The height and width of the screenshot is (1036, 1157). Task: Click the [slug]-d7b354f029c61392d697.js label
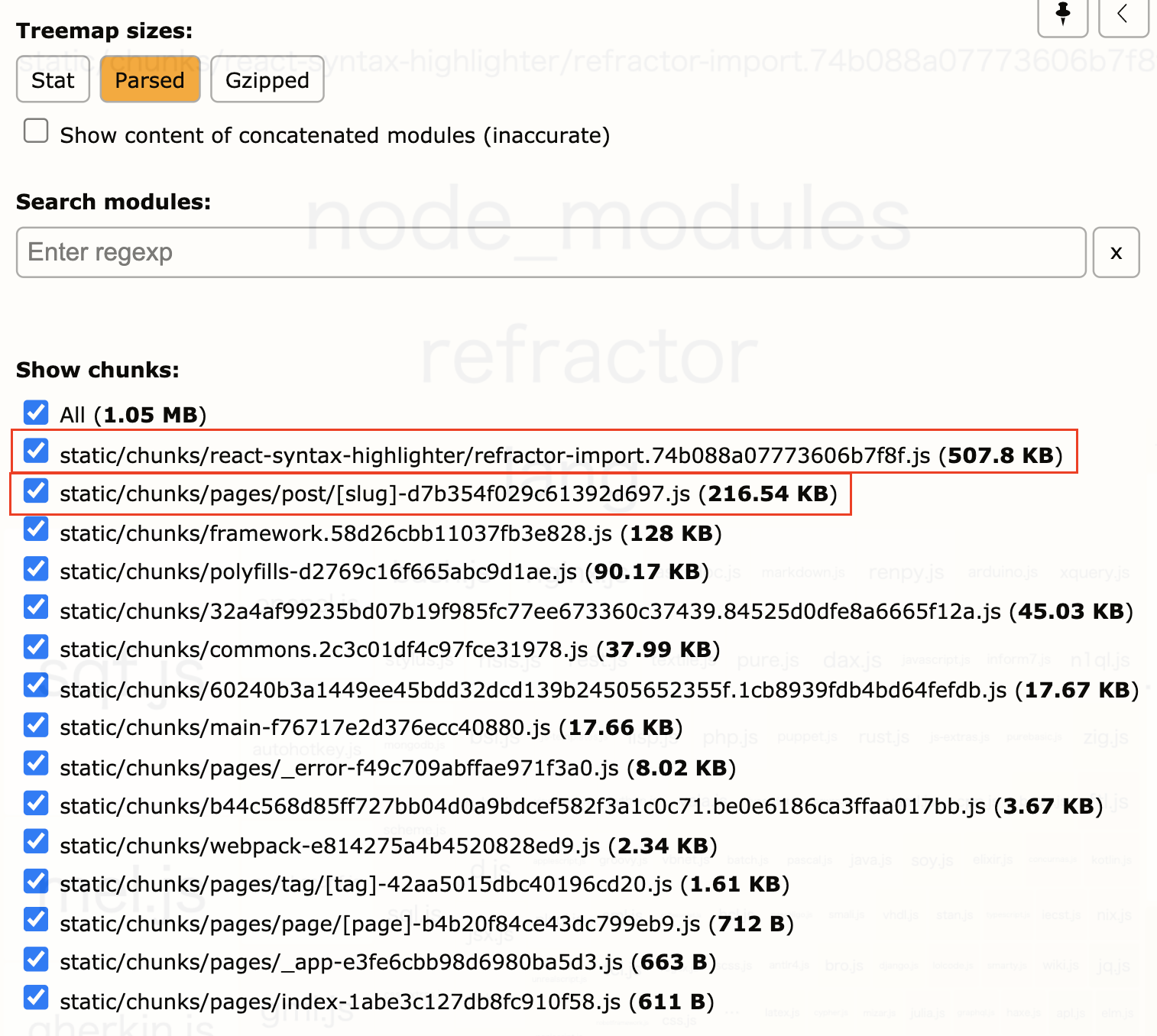pyautogui.click(x=449, y=494)
